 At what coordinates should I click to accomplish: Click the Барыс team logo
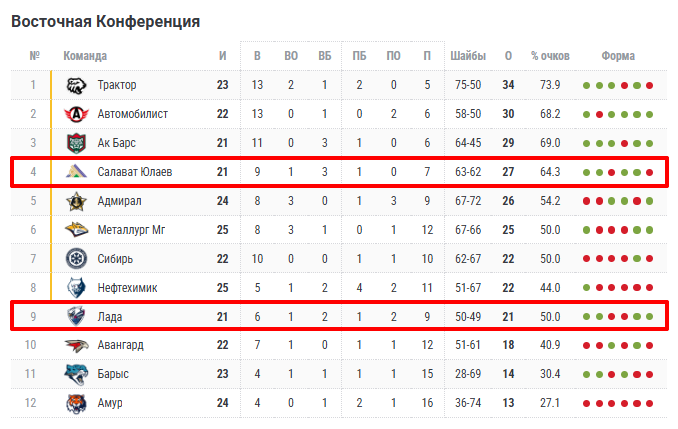(x=77, y=374)
